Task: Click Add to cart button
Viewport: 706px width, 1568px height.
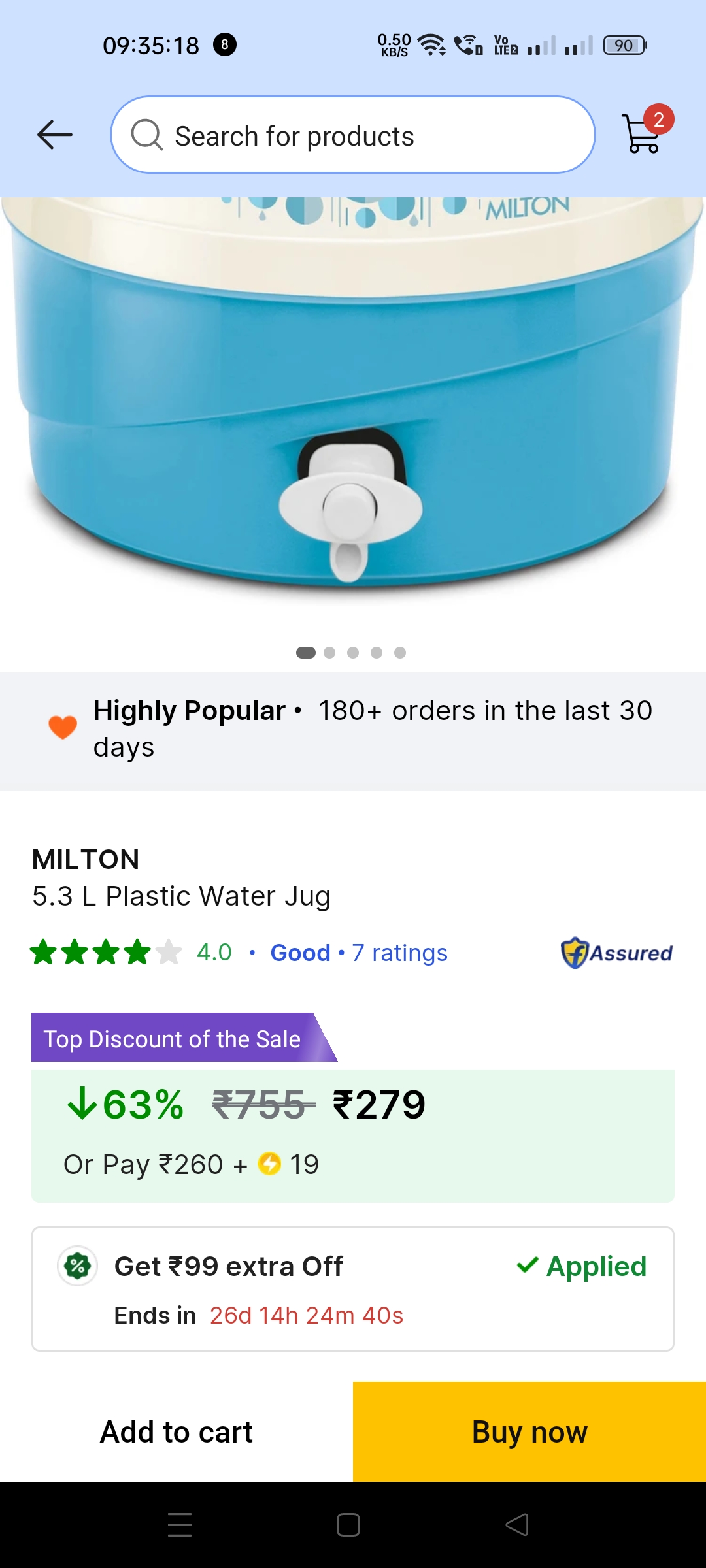Action: click(176, 1431)
